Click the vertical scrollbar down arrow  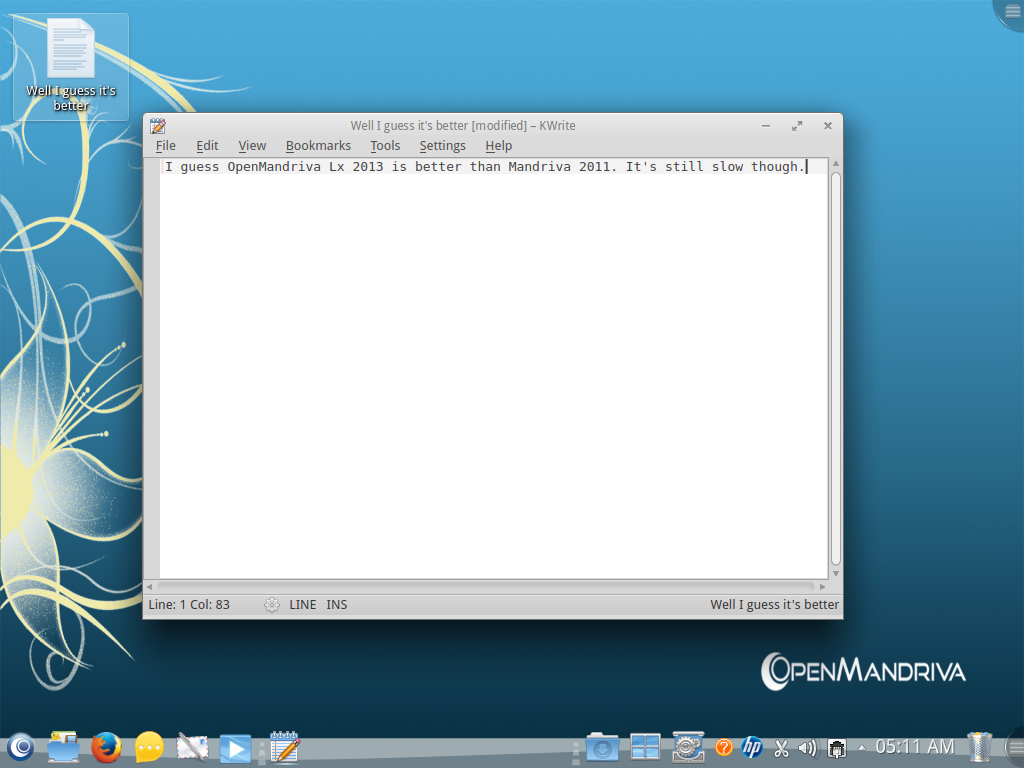coord(836,573)
